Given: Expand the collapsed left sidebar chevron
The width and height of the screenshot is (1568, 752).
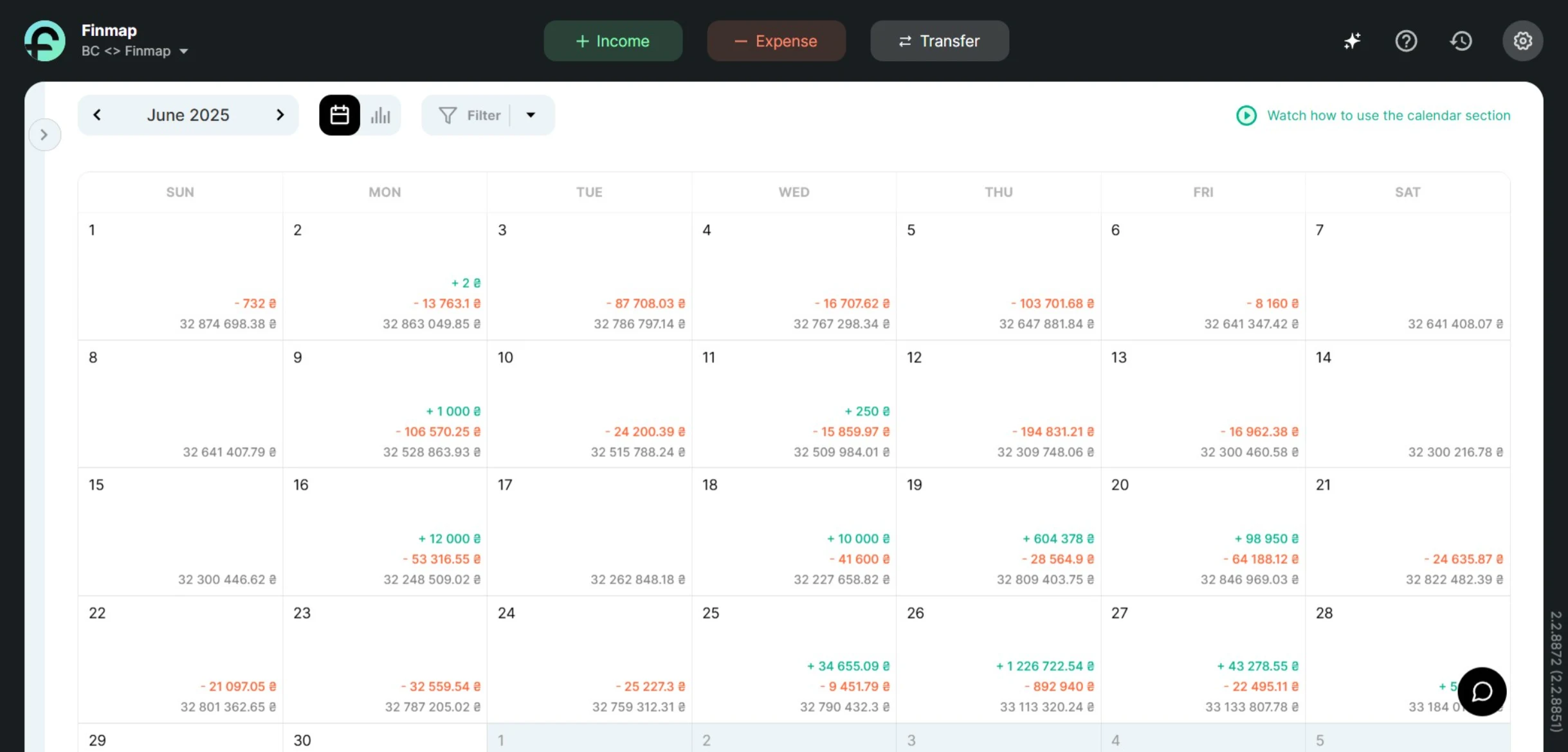Looking at the screenshot, I should pos(44,134).
